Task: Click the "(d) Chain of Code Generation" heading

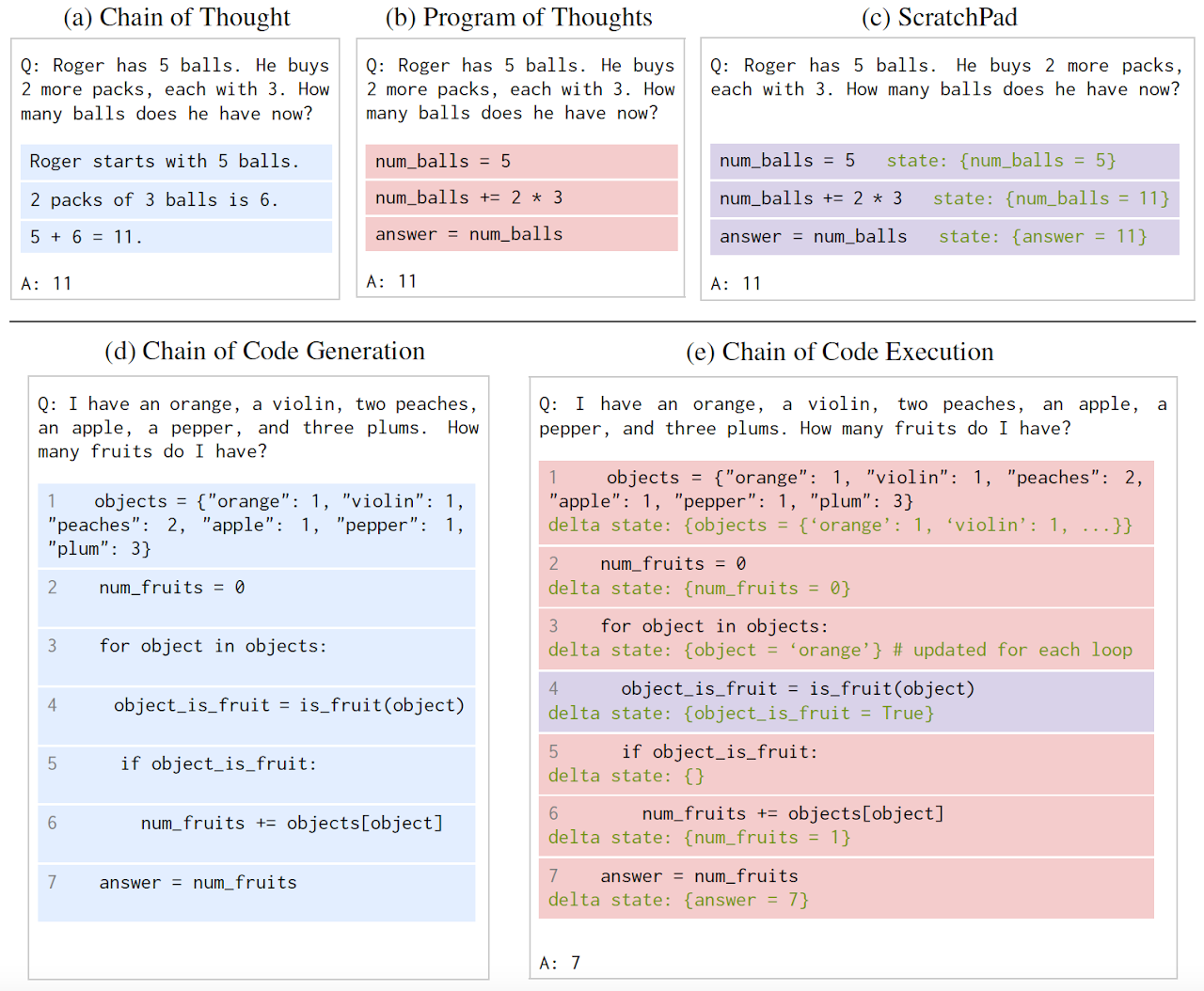Action: click(x=264, y=352)
